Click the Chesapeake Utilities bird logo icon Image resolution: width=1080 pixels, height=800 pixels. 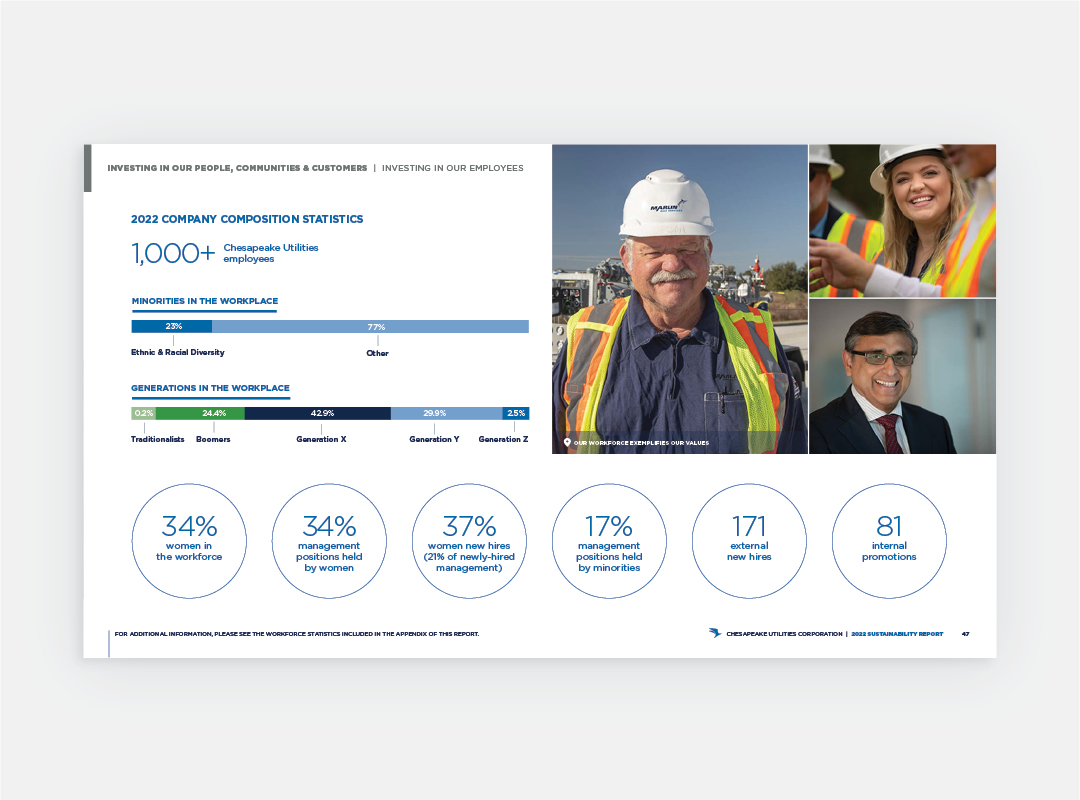coord(715,633)
